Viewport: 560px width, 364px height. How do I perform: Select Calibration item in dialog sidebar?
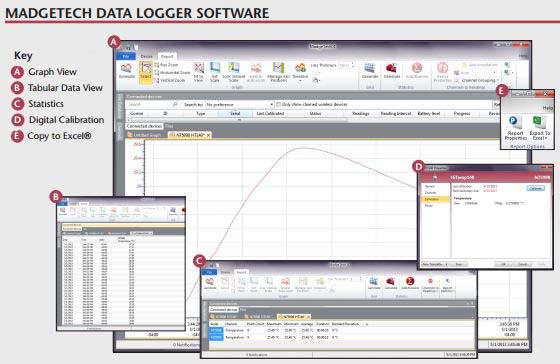[435, 199]
